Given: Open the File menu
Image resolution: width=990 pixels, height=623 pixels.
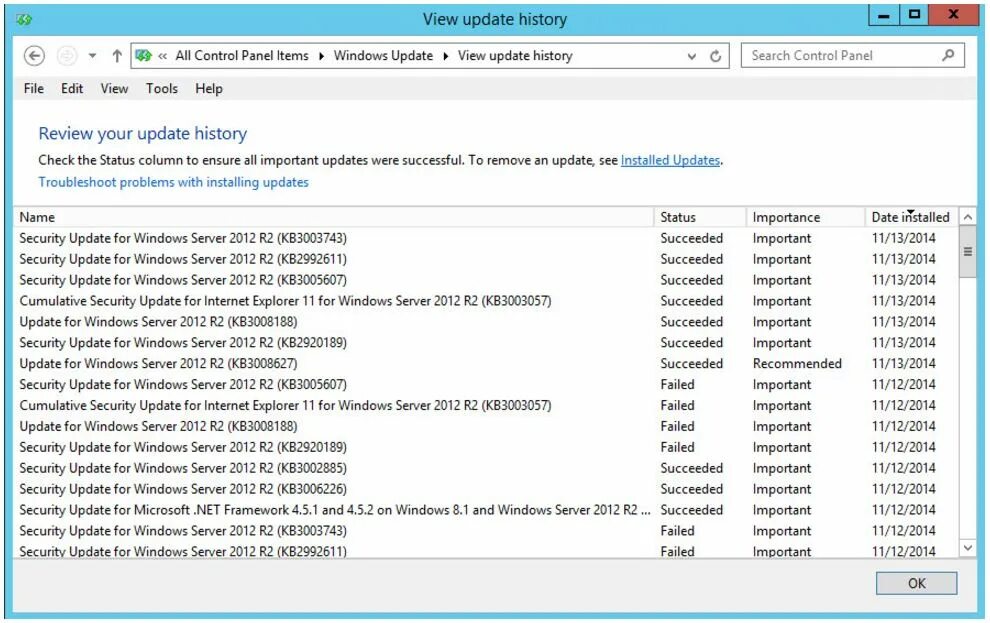Looking at the screenshot, I should point(33,88).
